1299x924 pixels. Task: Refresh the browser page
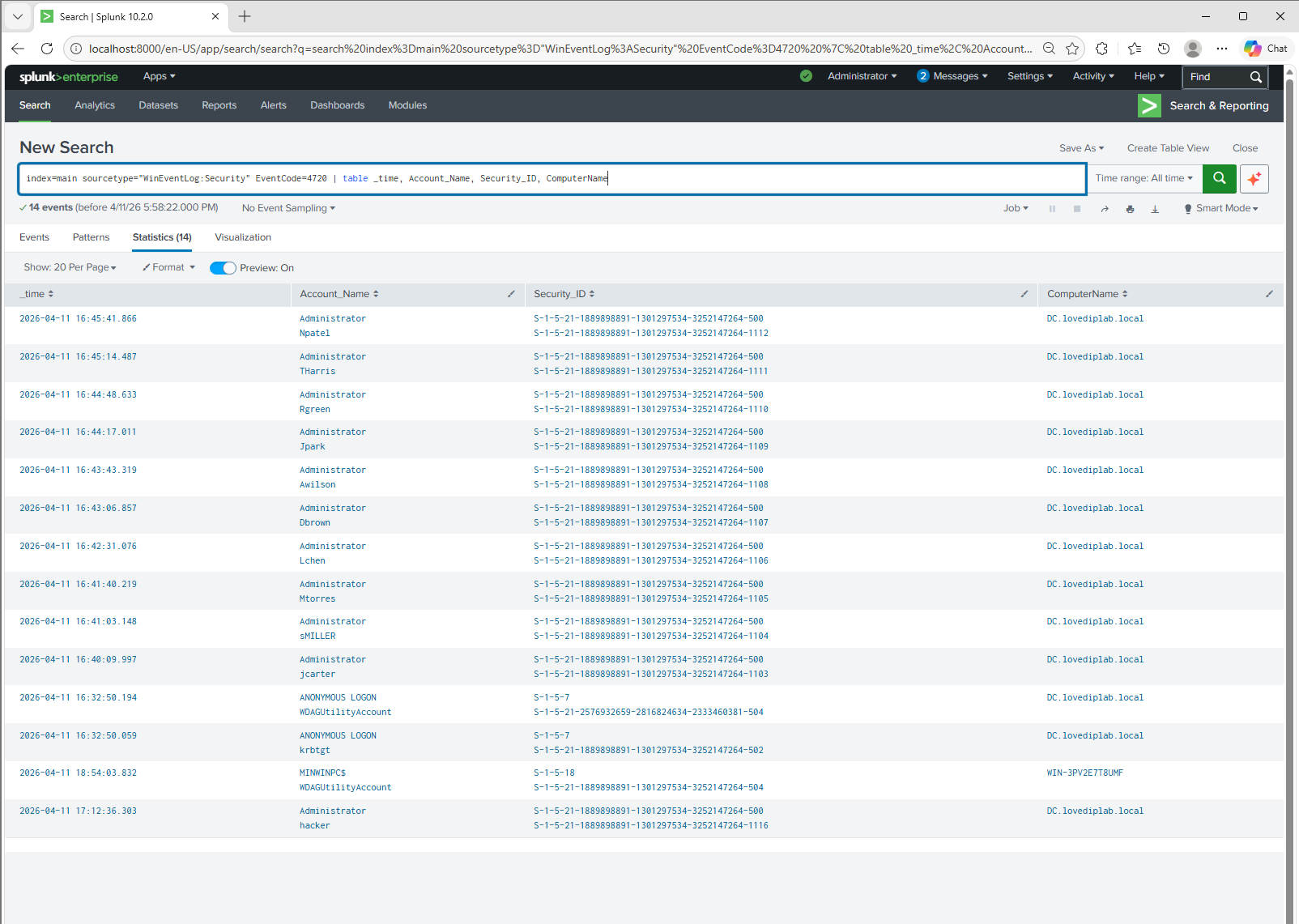click(x=47, y=49)
